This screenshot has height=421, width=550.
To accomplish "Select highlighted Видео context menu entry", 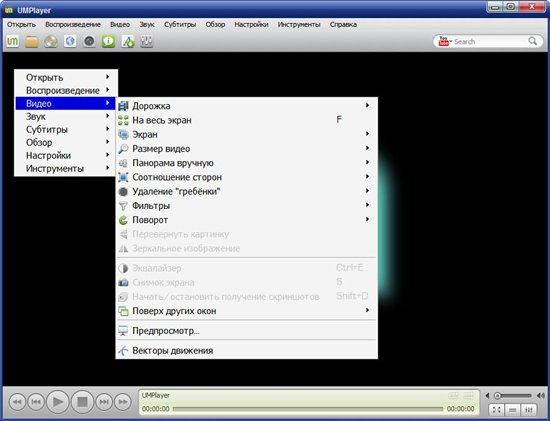I will pos(66,103).
